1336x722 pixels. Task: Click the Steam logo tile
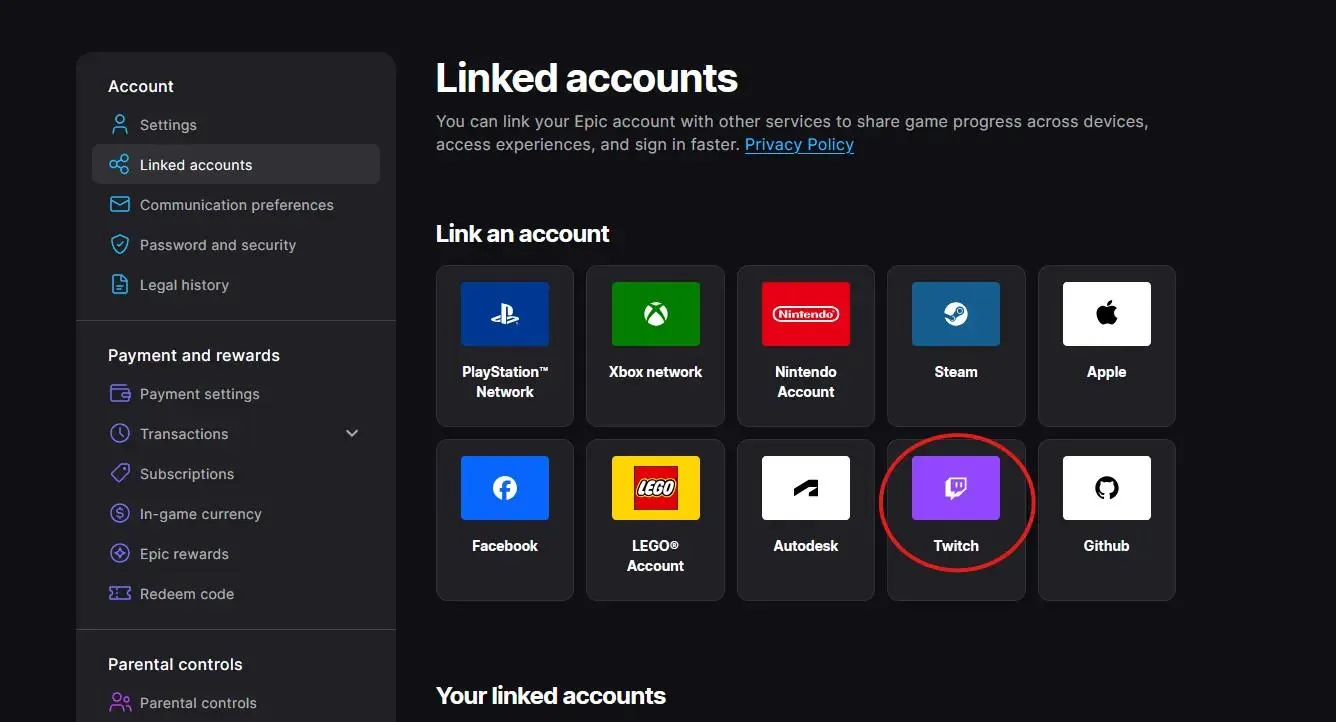click(x=956, y=314)
